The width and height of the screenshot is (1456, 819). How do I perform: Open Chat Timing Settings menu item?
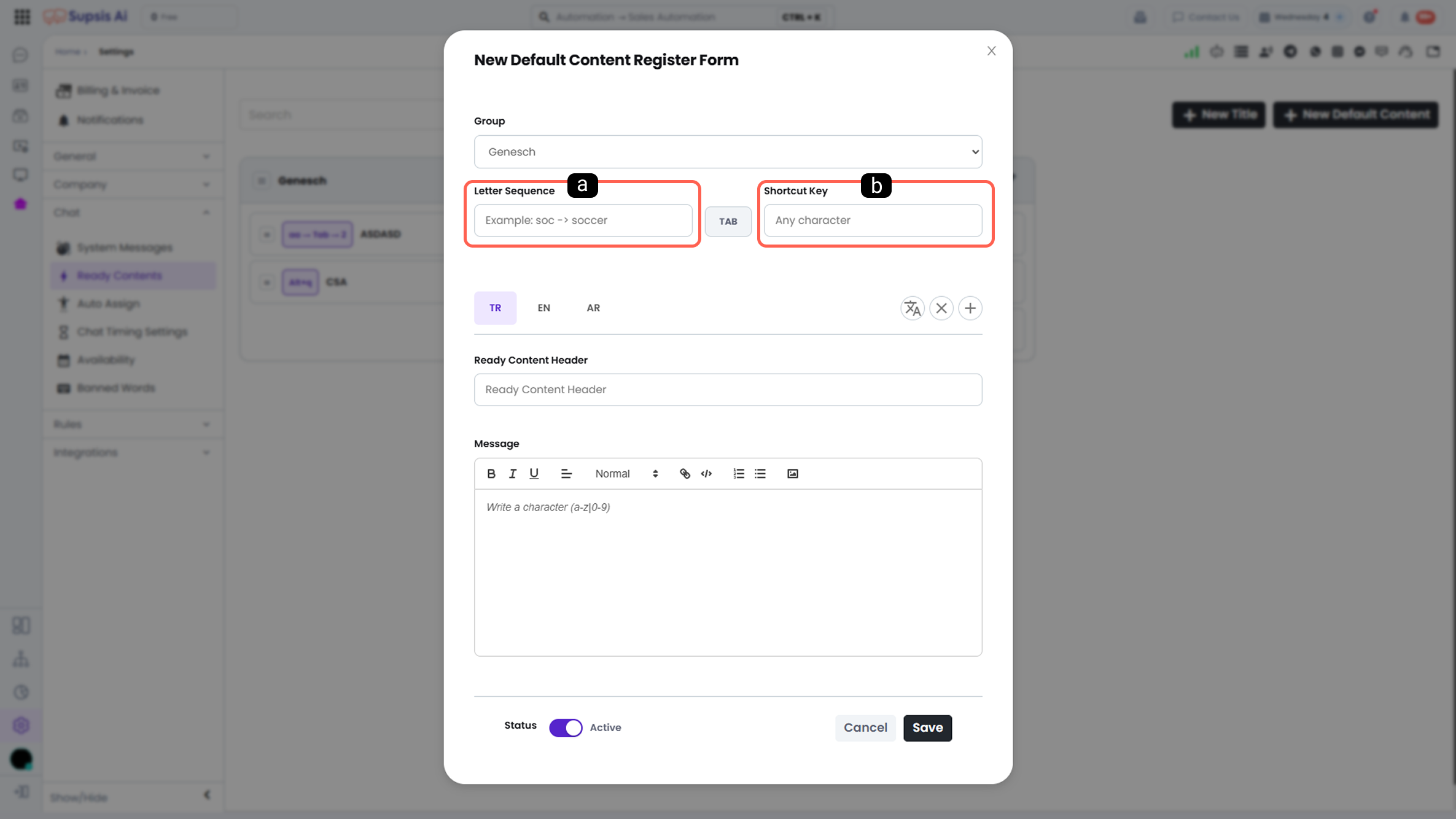[x=133, y=332]
